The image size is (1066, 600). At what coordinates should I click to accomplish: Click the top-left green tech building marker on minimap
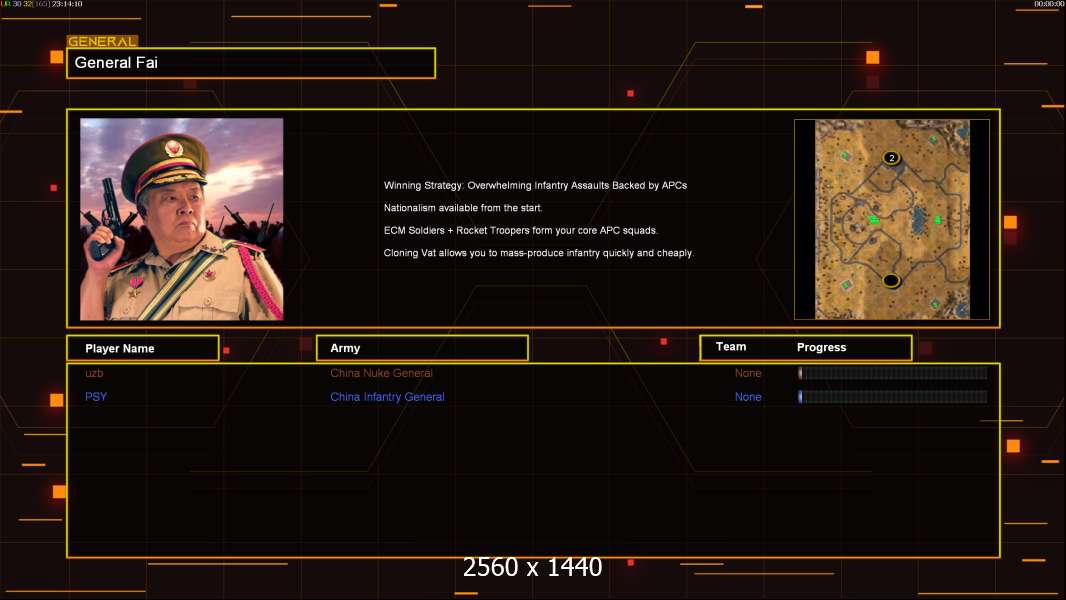point(844,155)
